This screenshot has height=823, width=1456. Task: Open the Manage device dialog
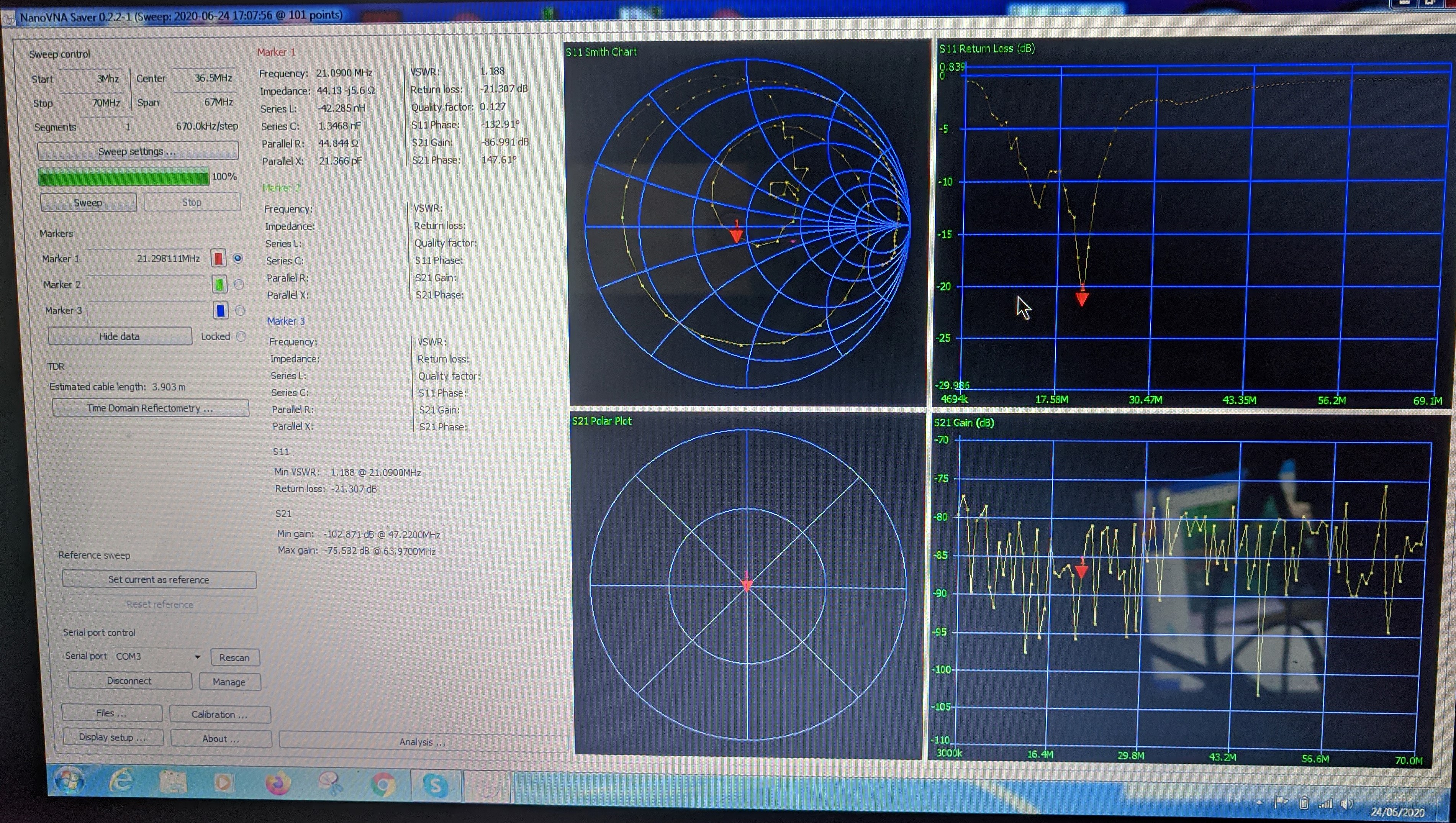[x=229, y=682]
